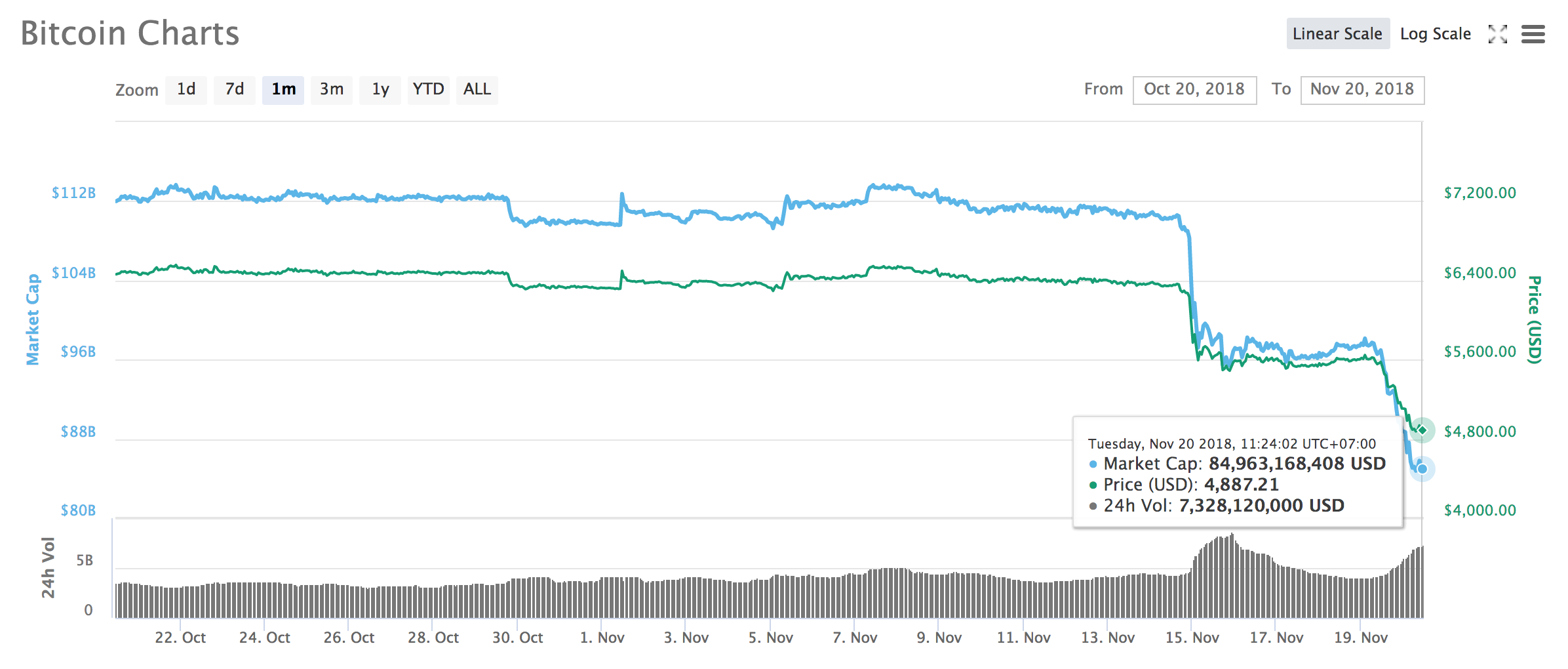Click the 26. Oct date label

click(349, 638)
